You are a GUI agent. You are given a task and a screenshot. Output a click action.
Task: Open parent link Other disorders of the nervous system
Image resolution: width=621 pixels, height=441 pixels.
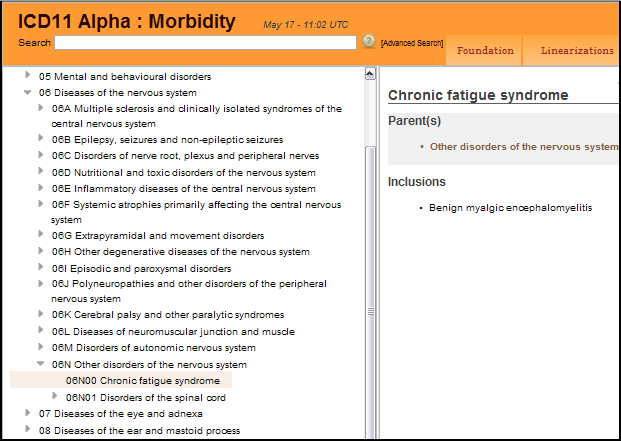[x=524, y=147]
